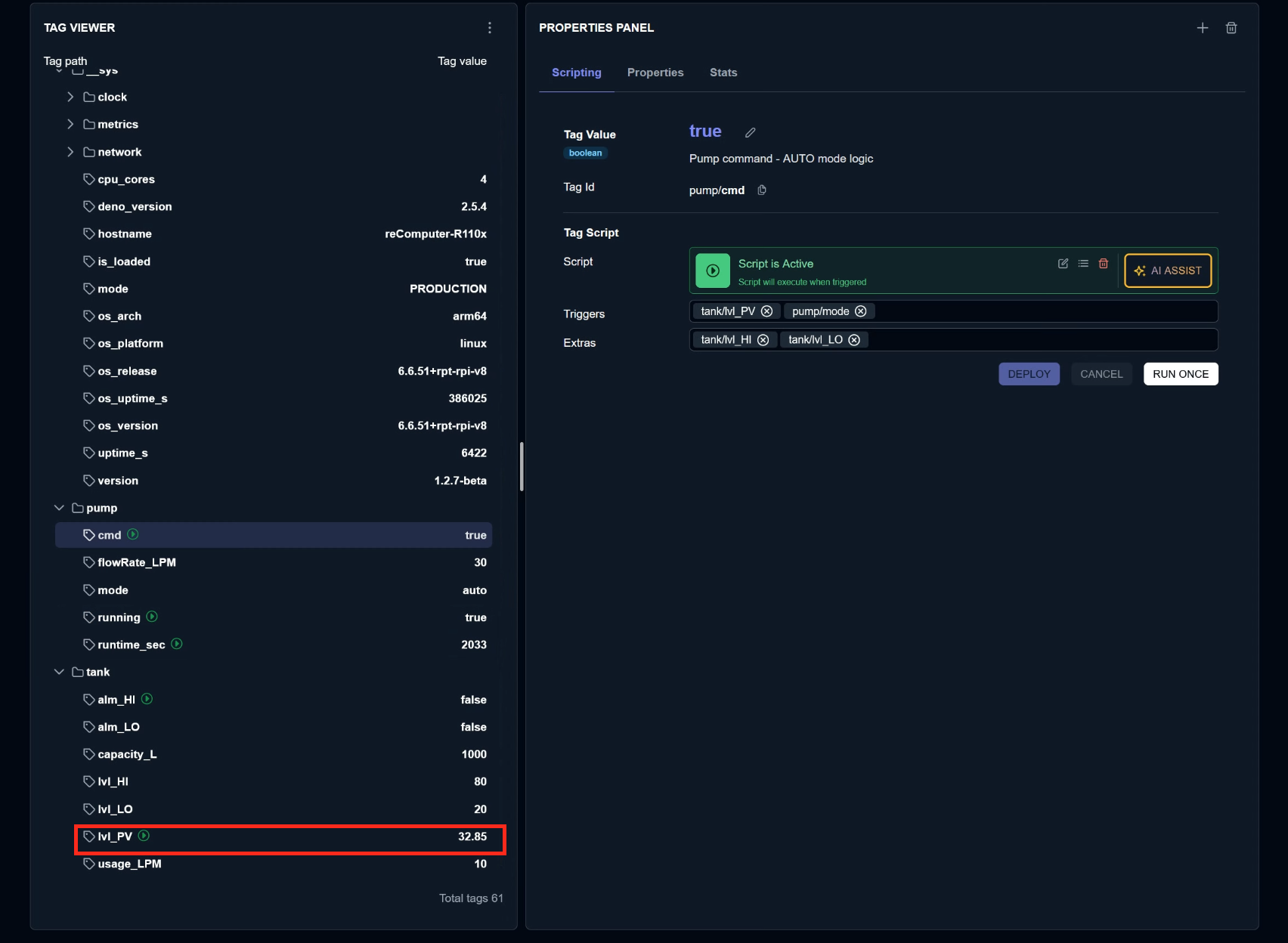Viewport: 1288px width, 943px height.
Task: Copy the pump/cmd tag ID
Action: (762, 190)
